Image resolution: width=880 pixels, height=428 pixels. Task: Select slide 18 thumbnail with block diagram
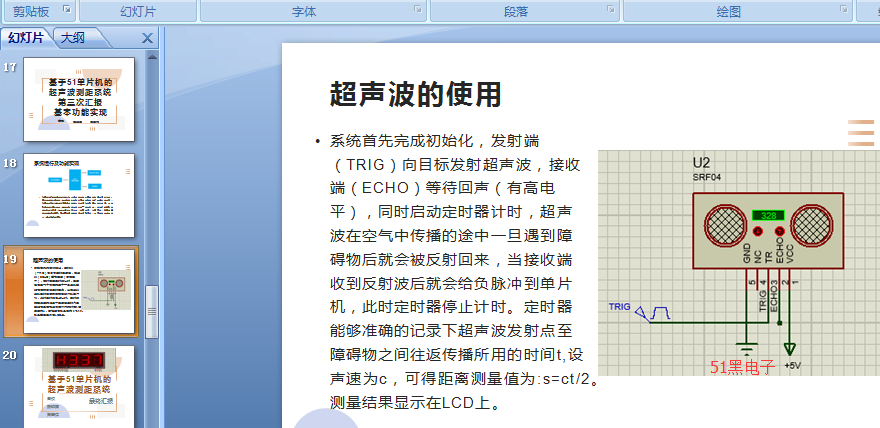tap(79, 195)
